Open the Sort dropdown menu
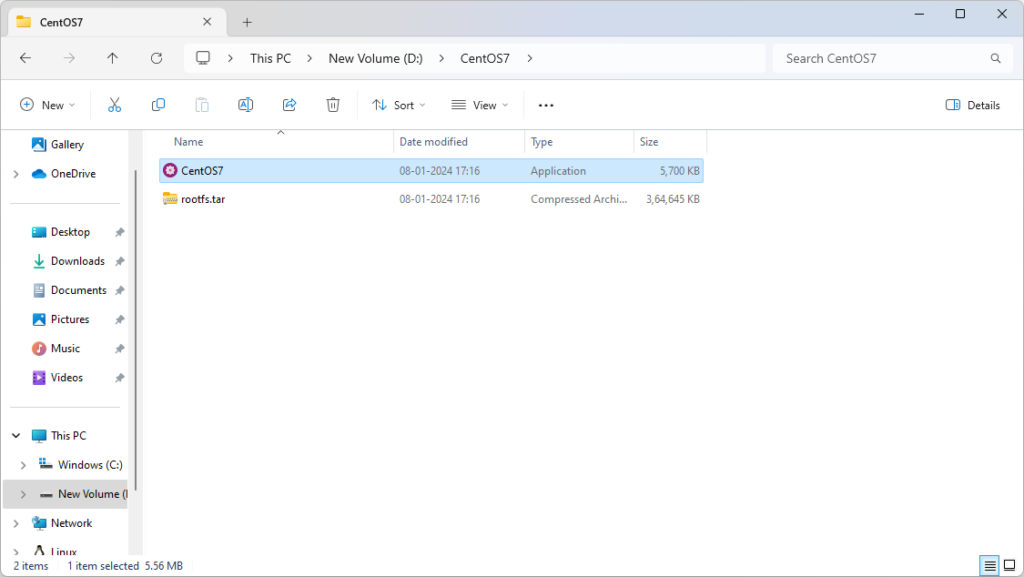 click(x=398, y=105)
